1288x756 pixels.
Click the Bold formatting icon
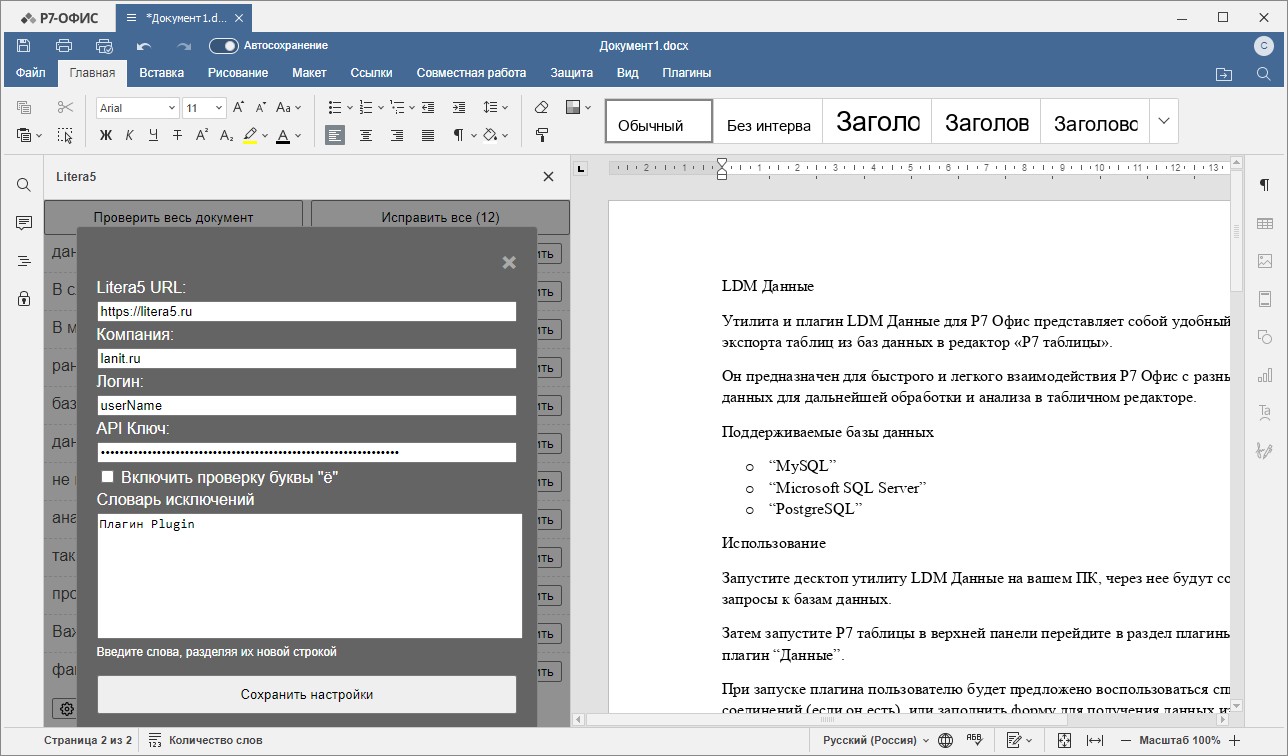pos(106,135)
